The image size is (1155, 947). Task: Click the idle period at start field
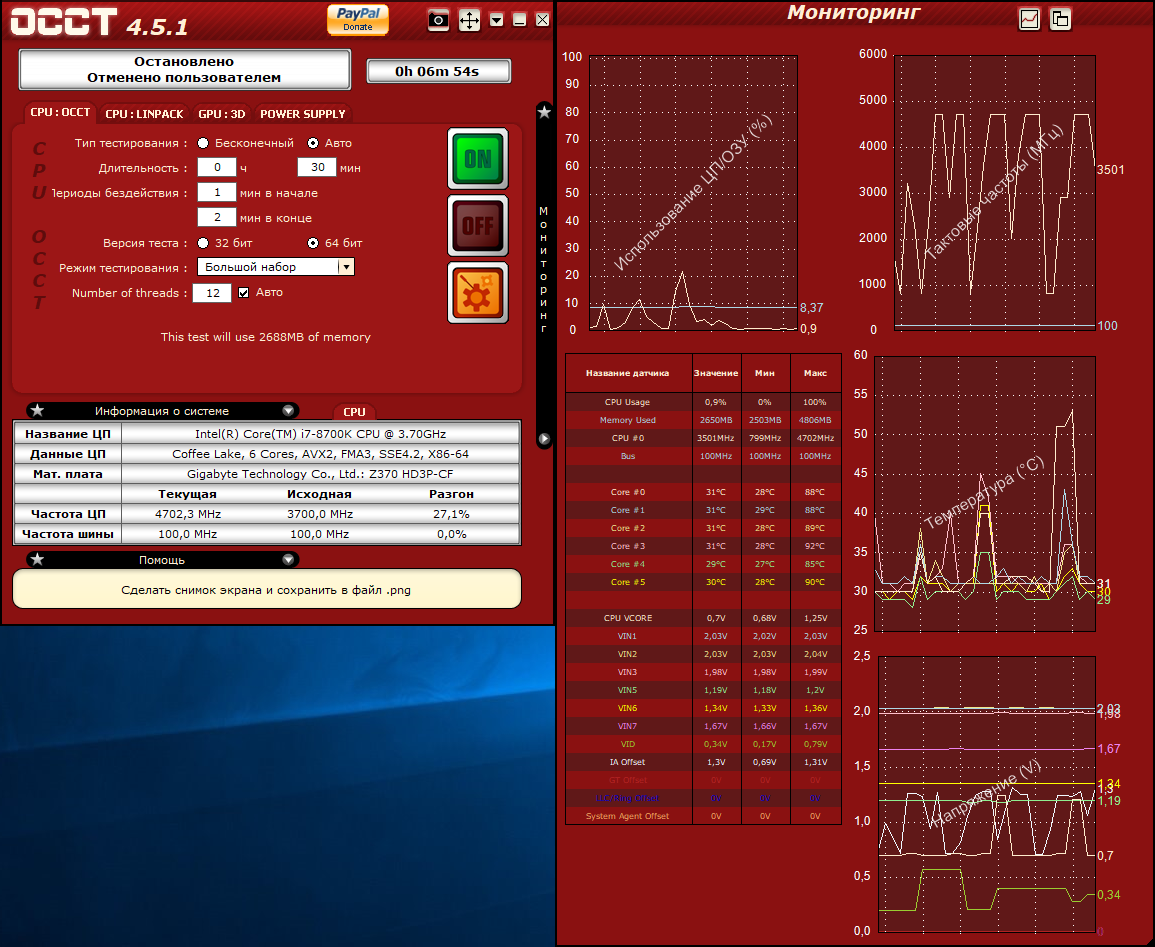point(217,192)
